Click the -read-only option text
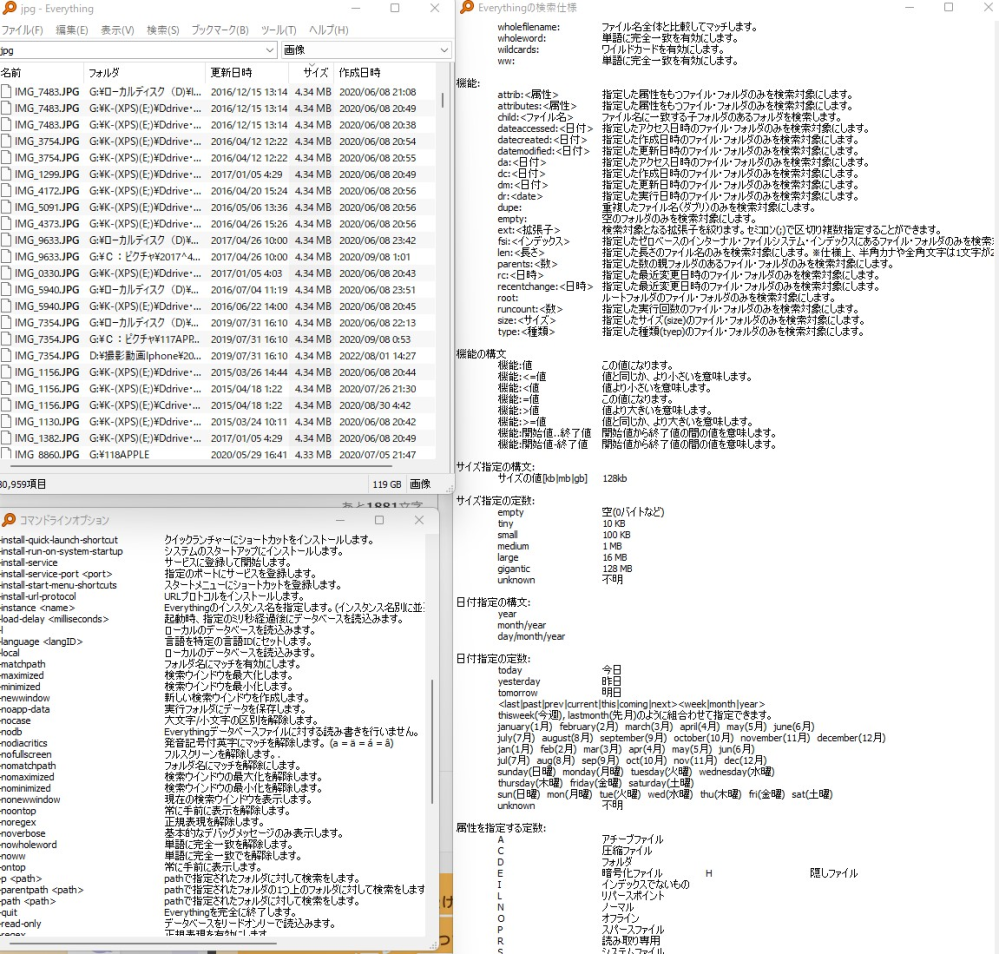 20,923
